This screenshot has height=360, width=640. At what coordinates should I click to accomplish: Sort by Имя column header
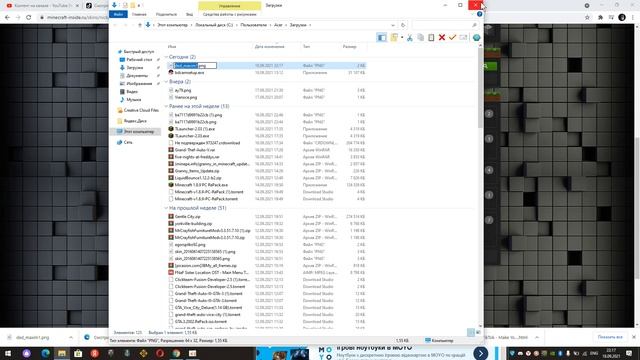click(x=172, y=47)
